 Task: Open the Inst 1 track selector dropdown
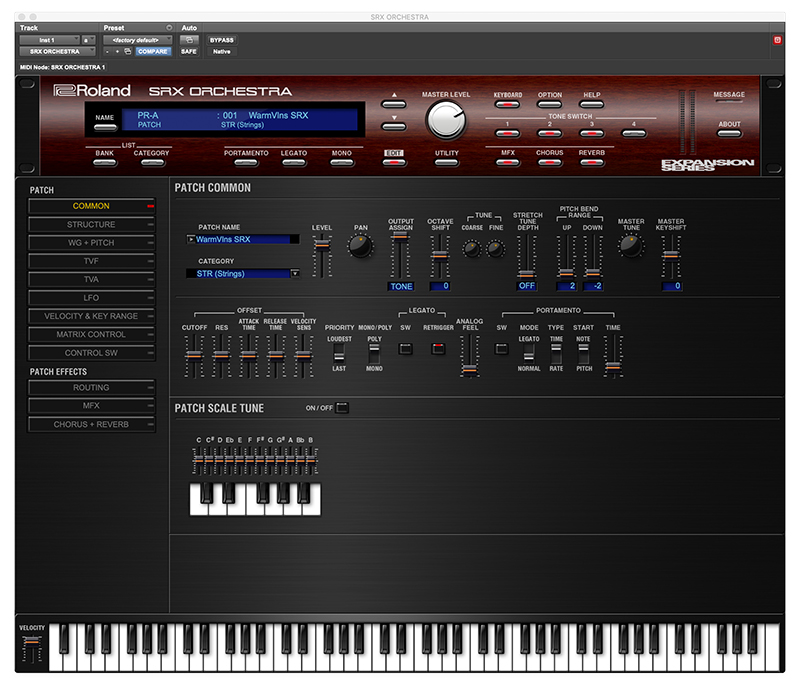[50, 40]
